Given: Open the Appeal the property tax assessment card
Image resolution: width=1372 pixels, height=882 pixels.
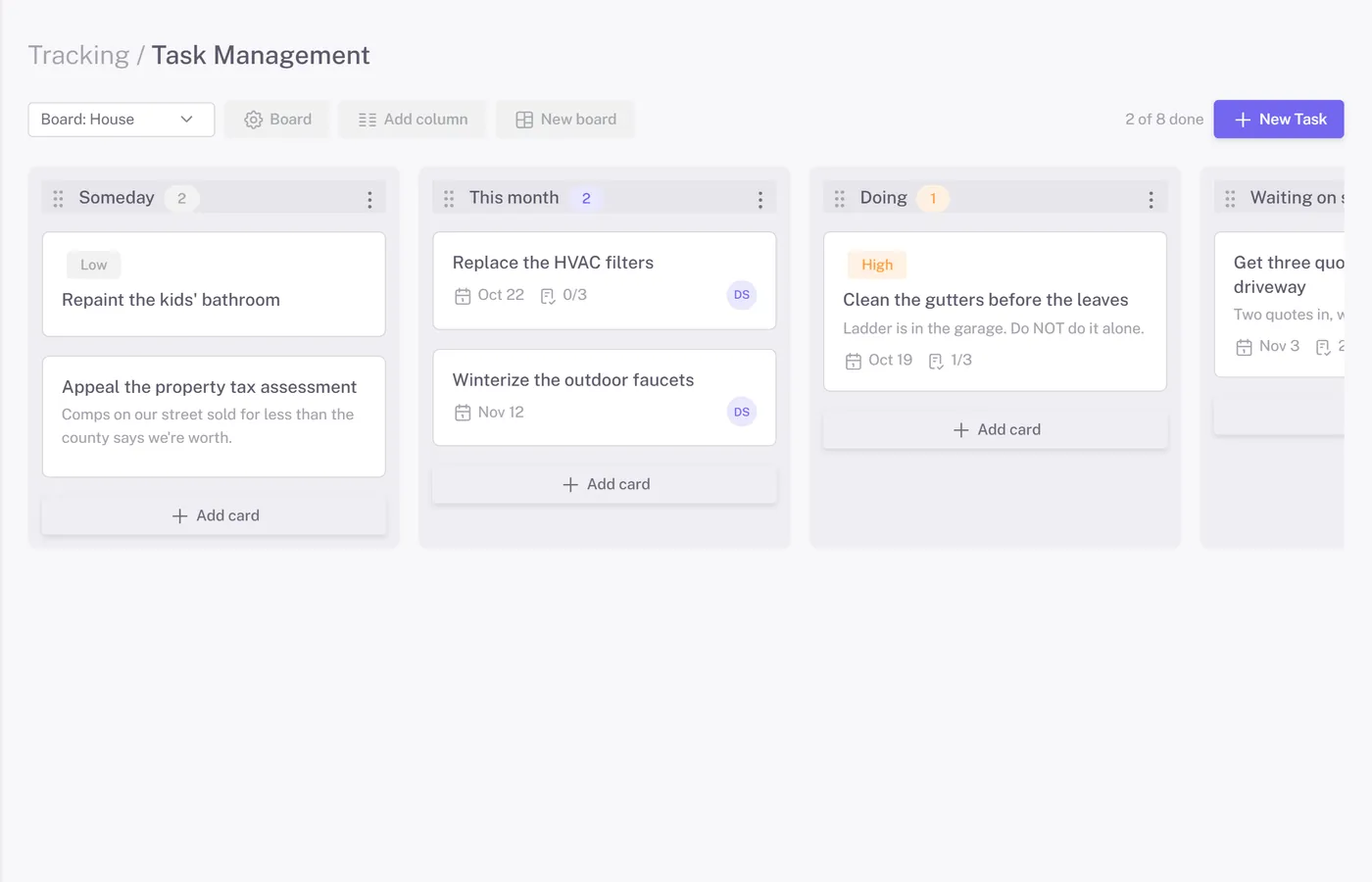Looking at the screenshot, I should 214,416.
